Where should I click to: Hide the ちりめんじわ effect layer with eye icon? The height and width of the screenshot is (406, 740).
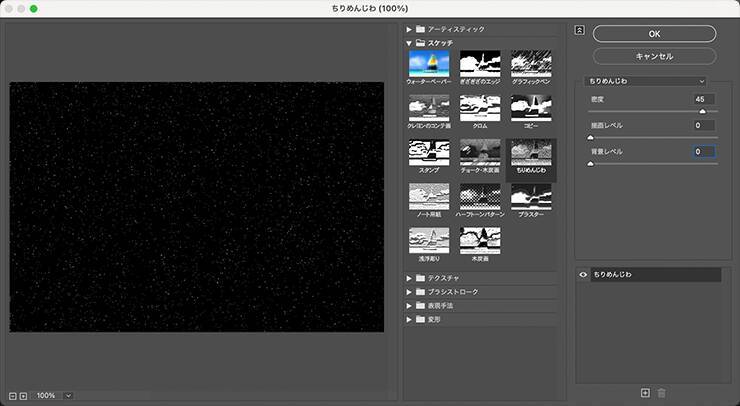click(583, 274)
